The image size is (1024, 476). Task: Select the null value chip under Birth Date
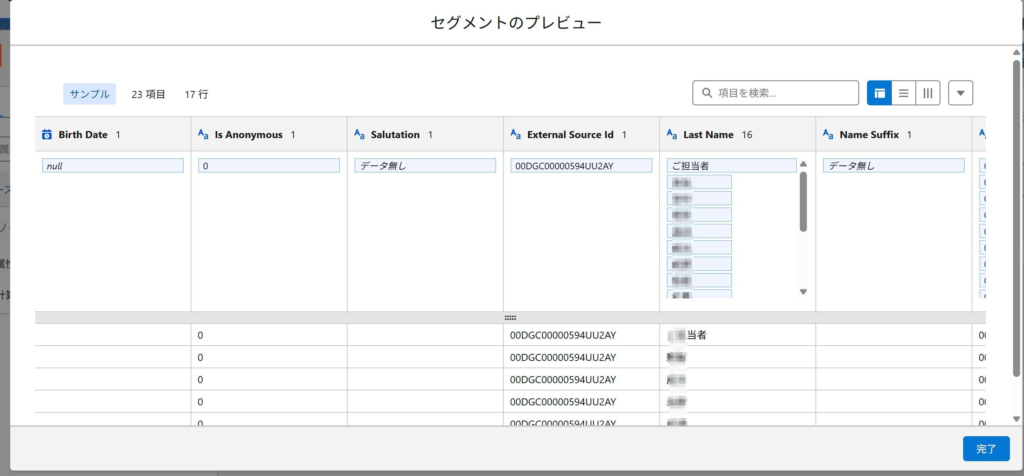pos(112,166)
